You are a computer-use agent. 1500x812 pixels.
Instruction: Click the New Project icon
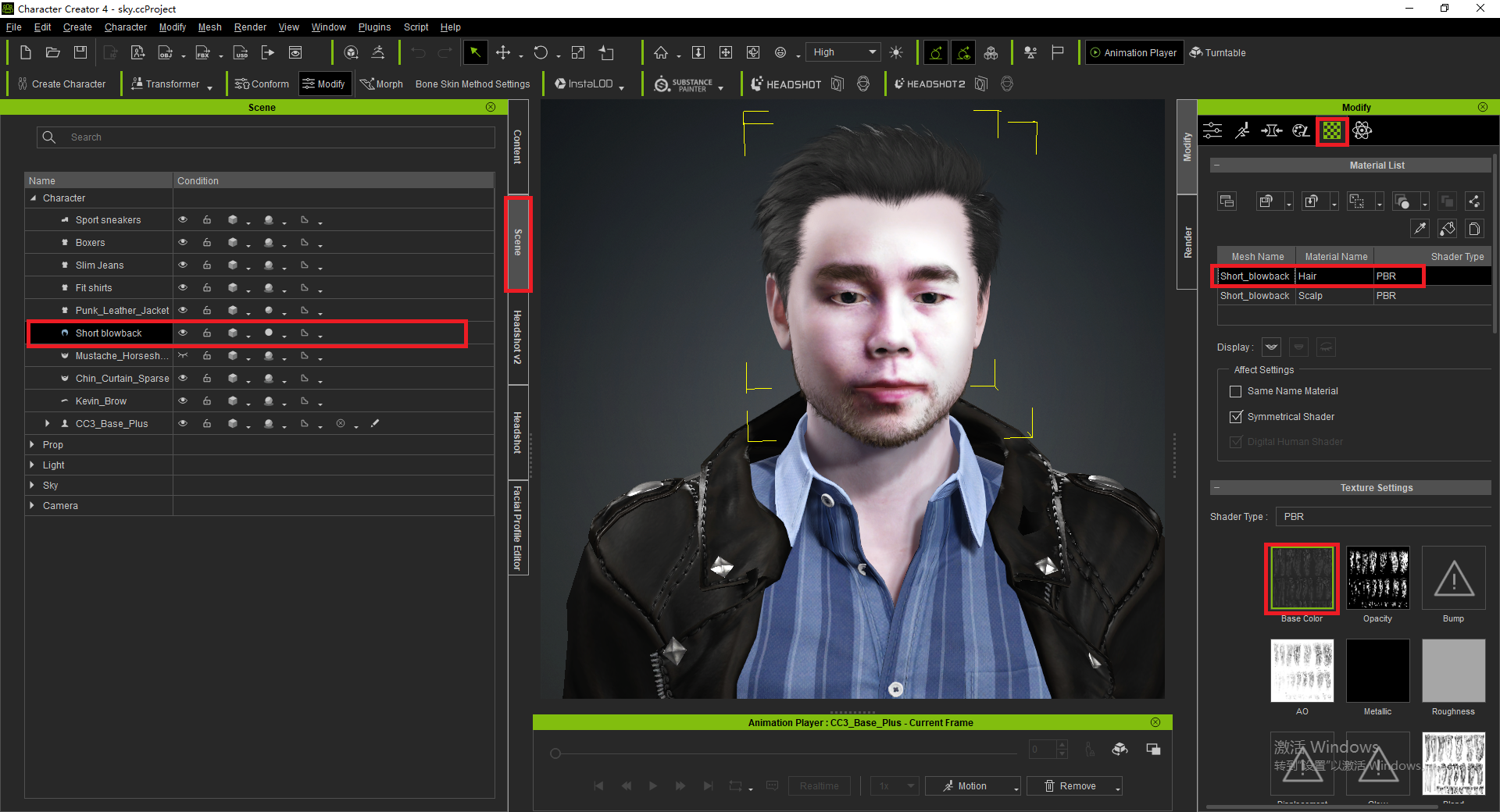(x=26, y=52)
